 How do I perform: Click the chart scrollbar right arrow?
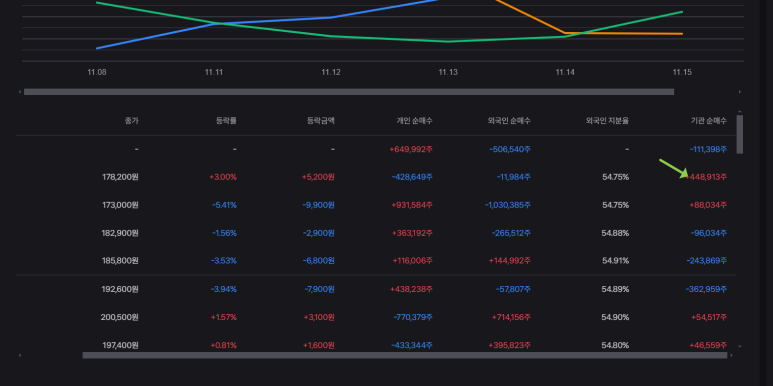739,92
